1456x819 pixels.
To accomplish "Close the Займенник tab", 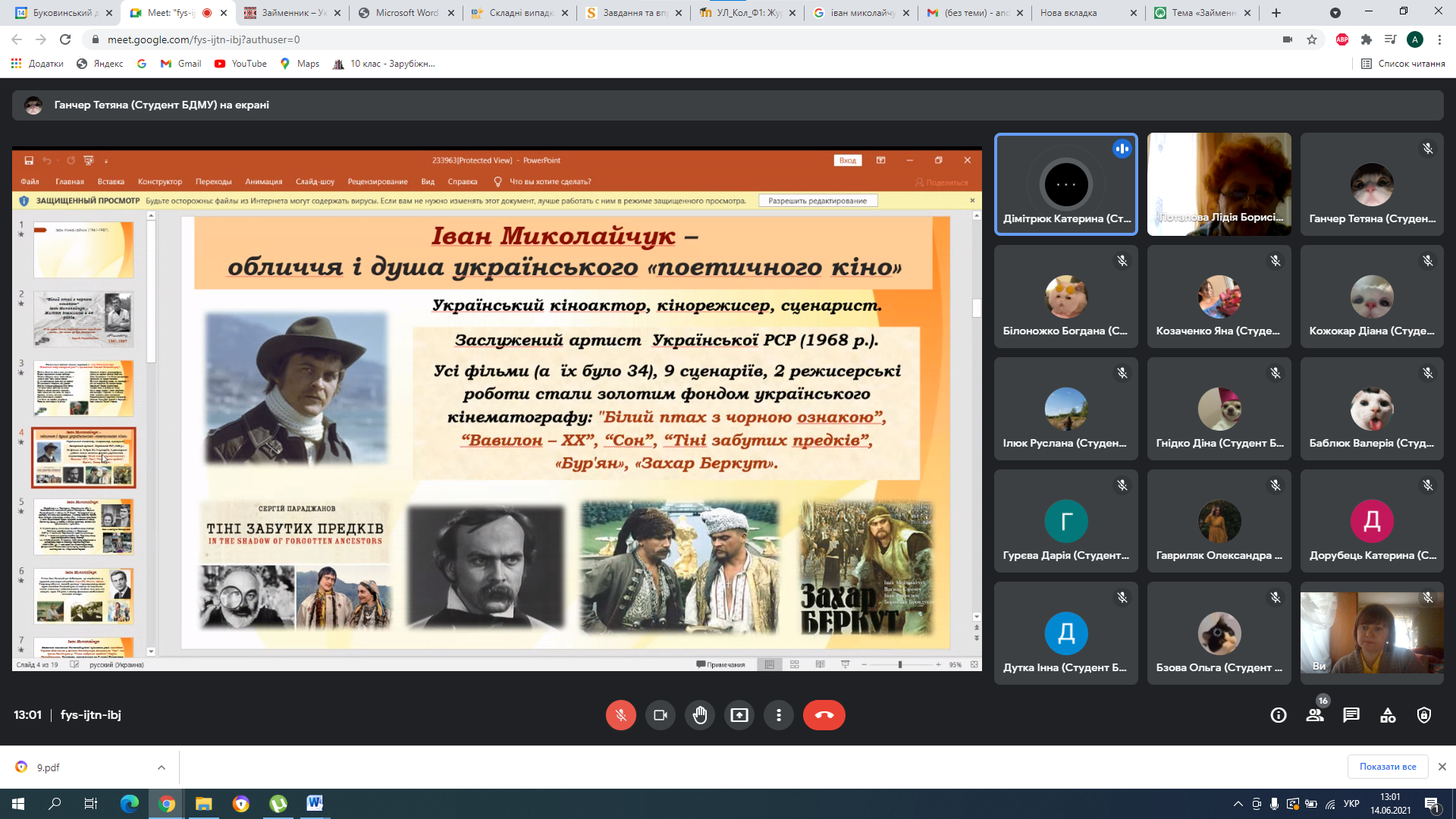I will [x=337, y=13].
